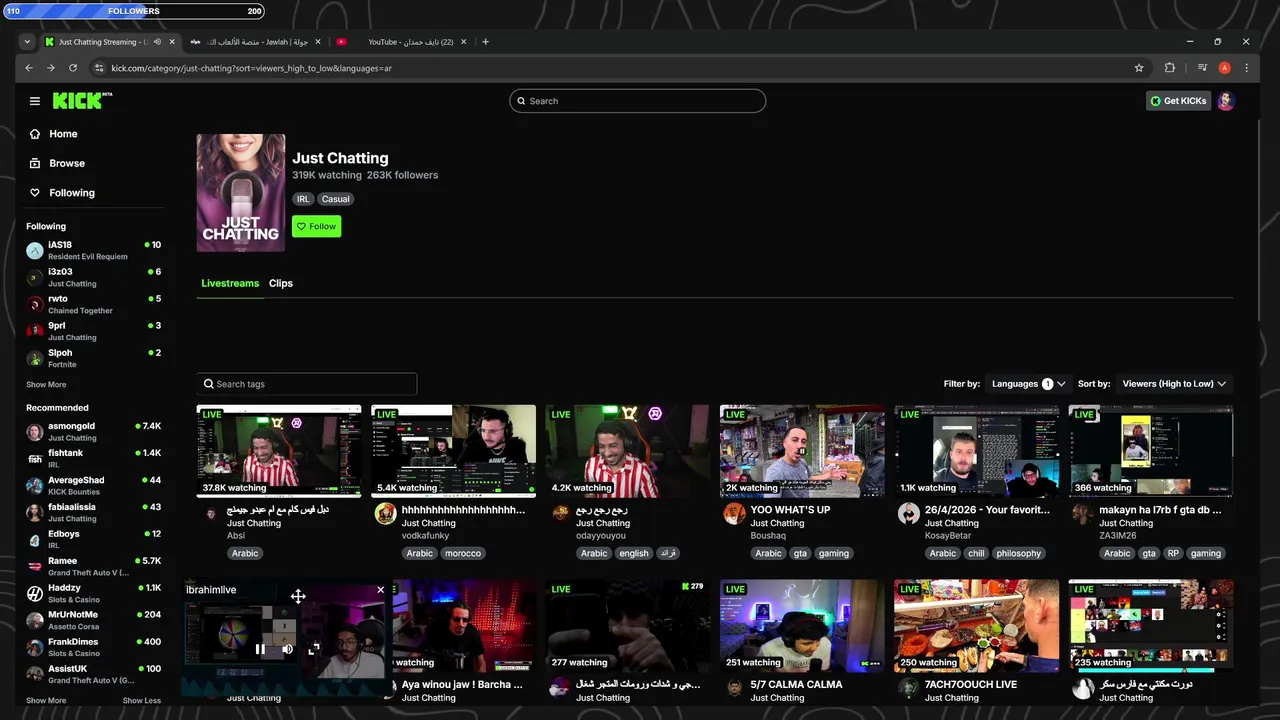The width and height of the screenshot is (1280, 720).
Task: Expand the mini player to full view
Action: pos(314,649)
